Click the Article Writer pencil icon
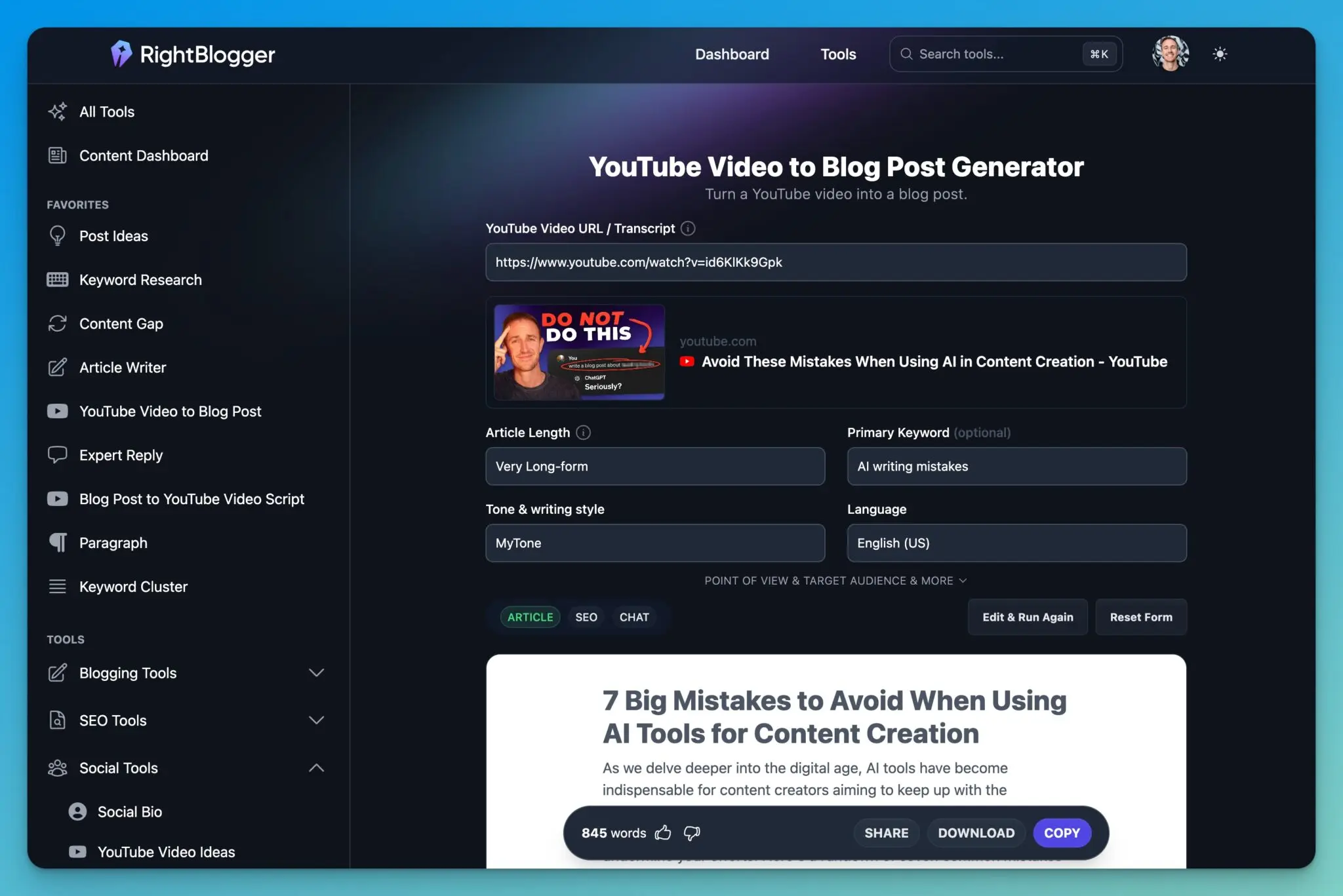The height and width of the screenshot is (896, 1343). click(x=58, y=367)
